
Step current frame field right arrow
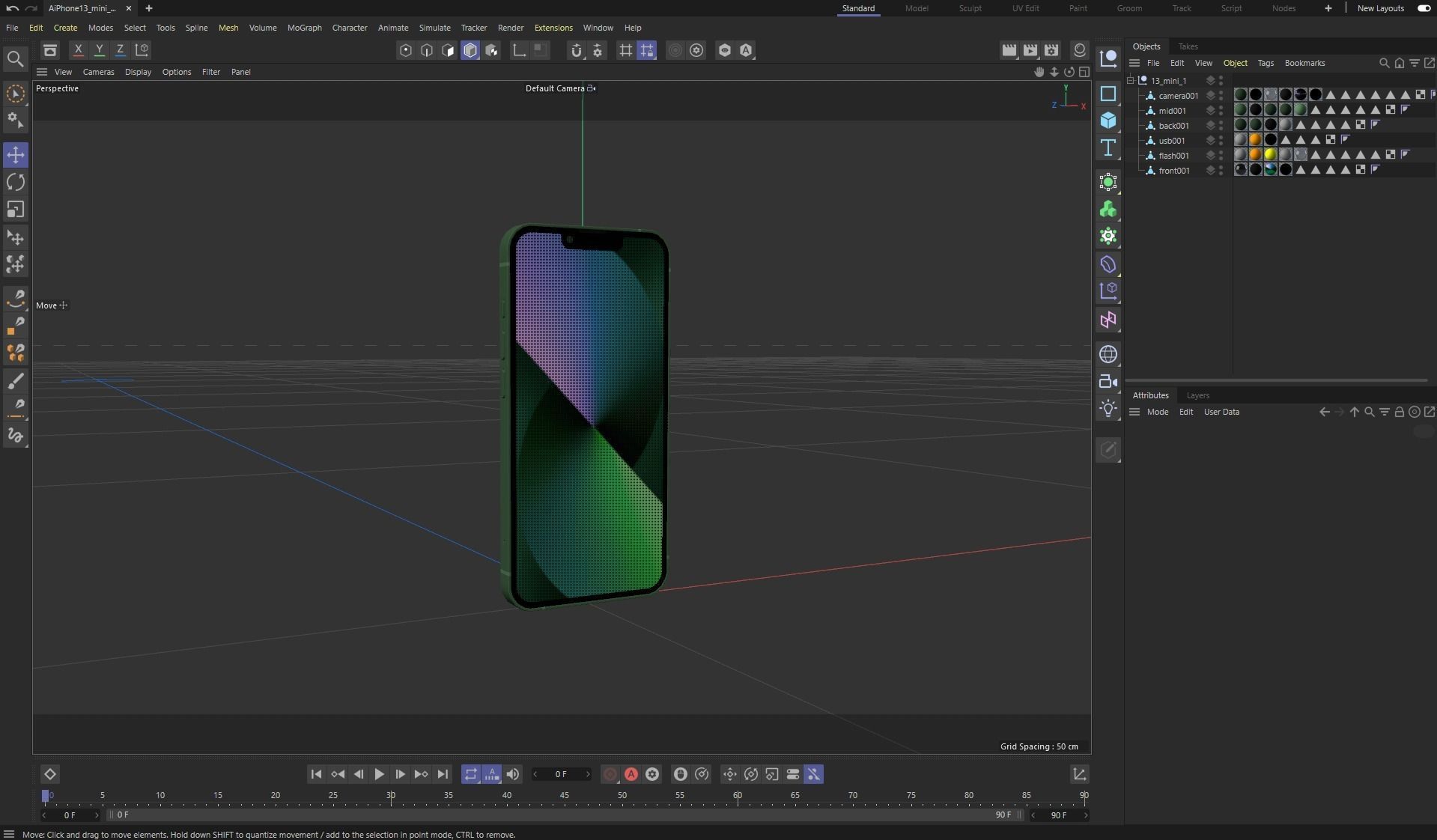[x=588, y=774]
